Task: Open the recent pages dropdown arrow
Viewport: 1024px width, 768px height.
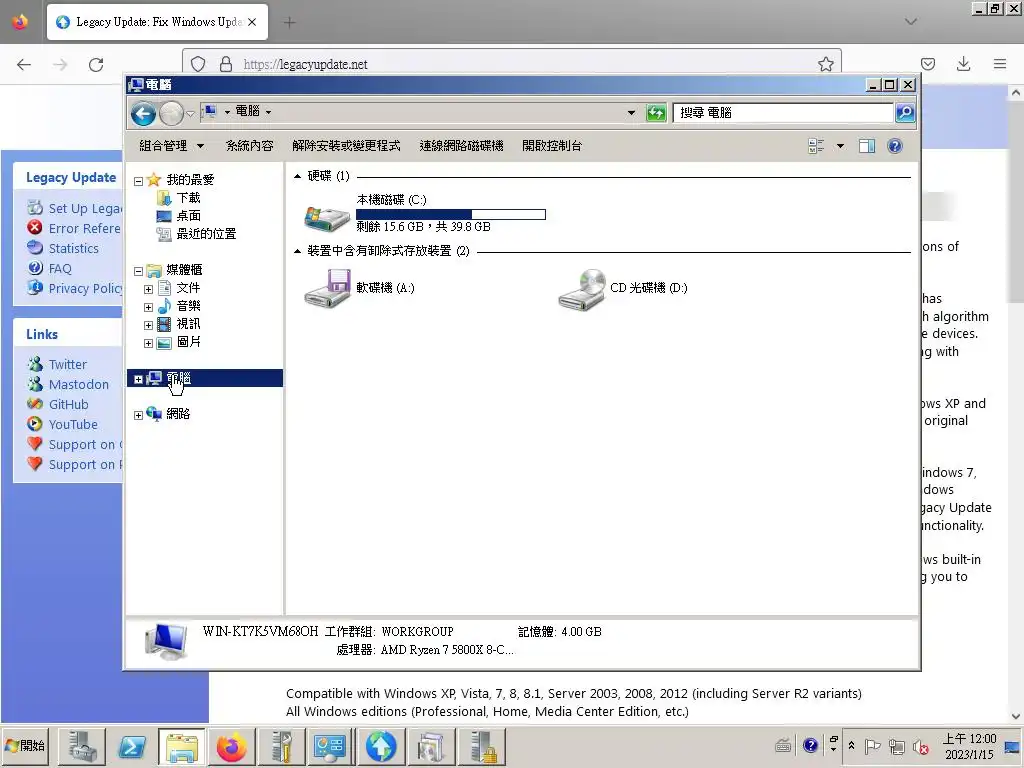Action: click(x=190, y=114)
